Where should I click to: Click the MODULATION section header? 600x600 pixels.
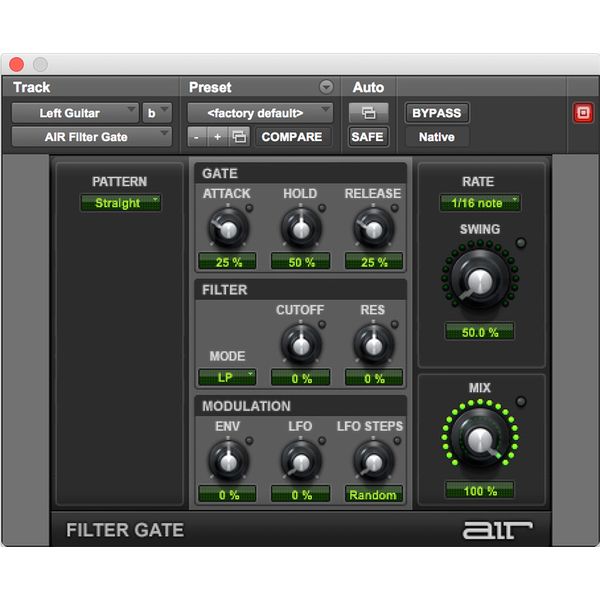(300, 406)
